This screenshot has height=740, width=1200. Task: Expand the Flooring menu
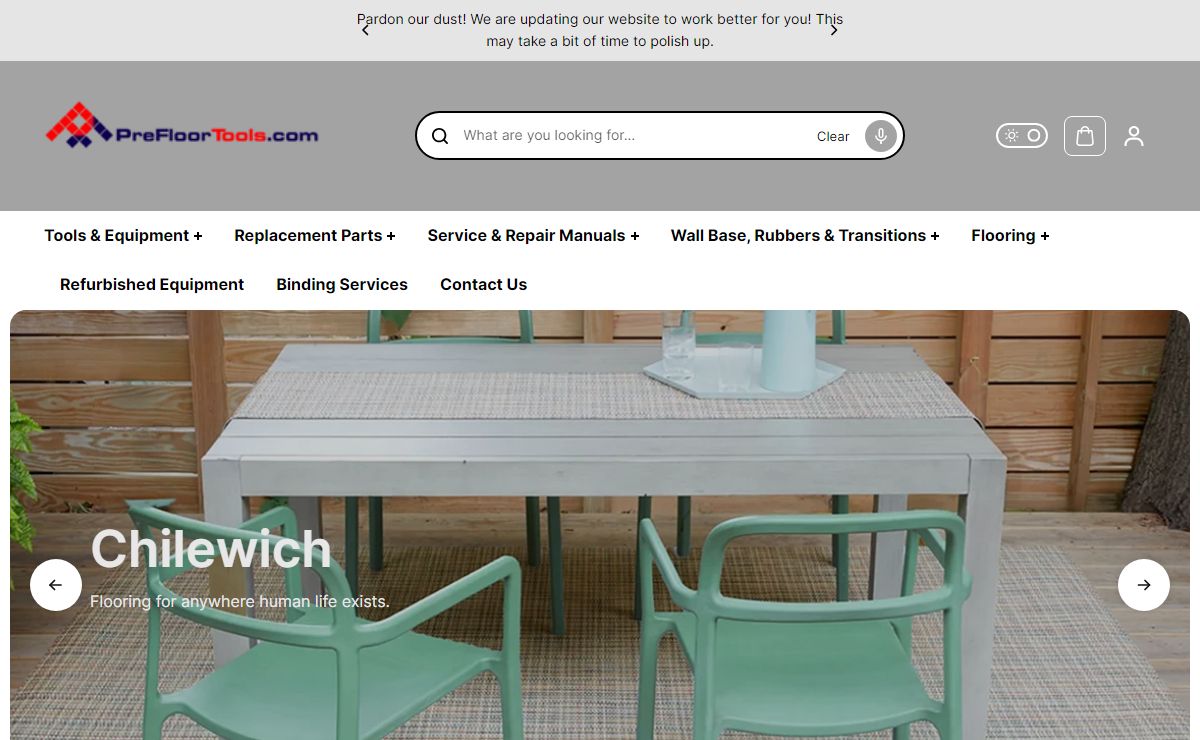[1010, 236]
